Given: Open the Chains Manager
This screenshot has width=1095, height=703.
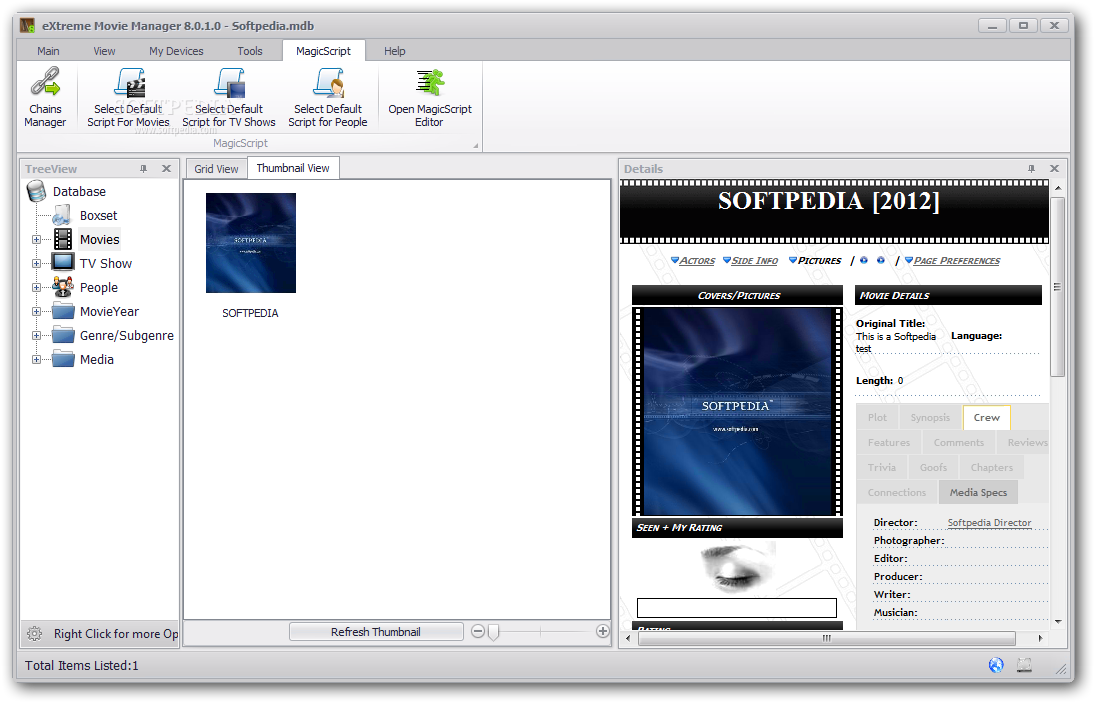Looking at the screenshot, I should (x=45, y=97).
